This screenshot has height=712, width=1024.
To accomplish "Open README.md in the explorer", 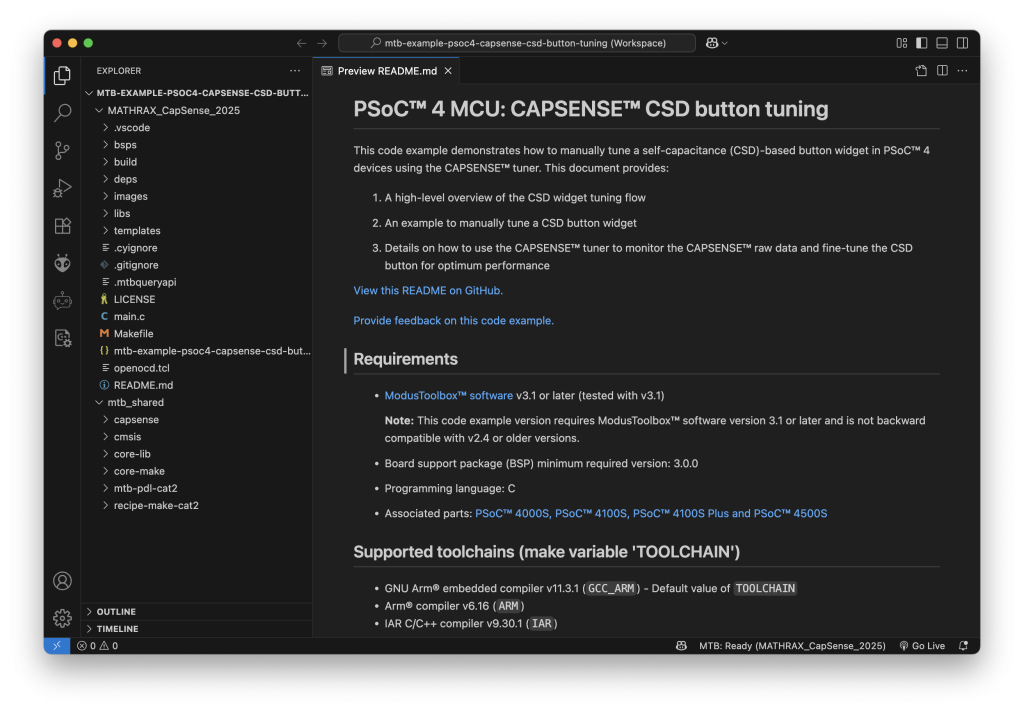I will click(x=197, y=385).
